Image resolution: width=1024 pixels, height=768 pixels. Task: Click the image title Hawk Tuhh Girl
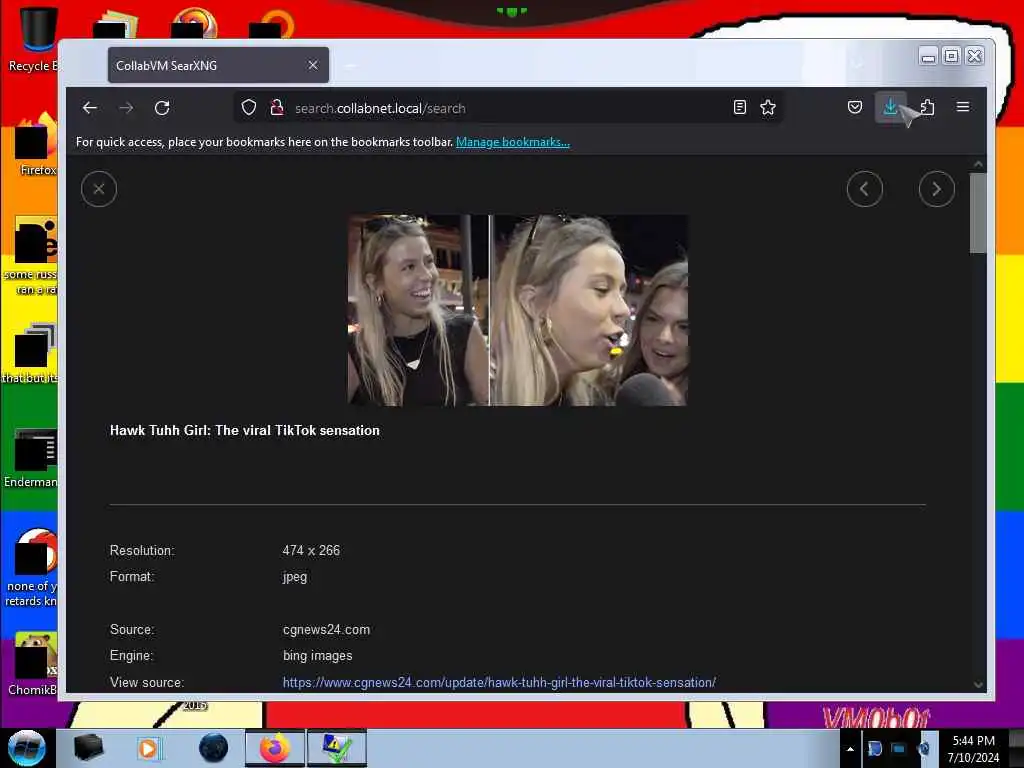coord(245,430)
